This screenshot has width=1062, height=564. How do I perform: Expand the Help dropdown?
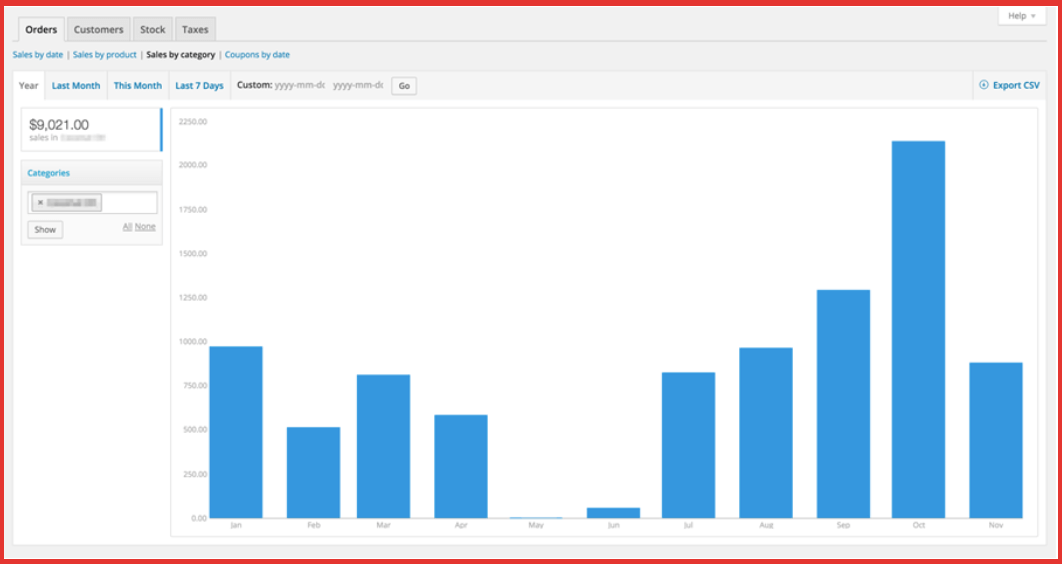pyautogui.click(x=1021, y=16)
